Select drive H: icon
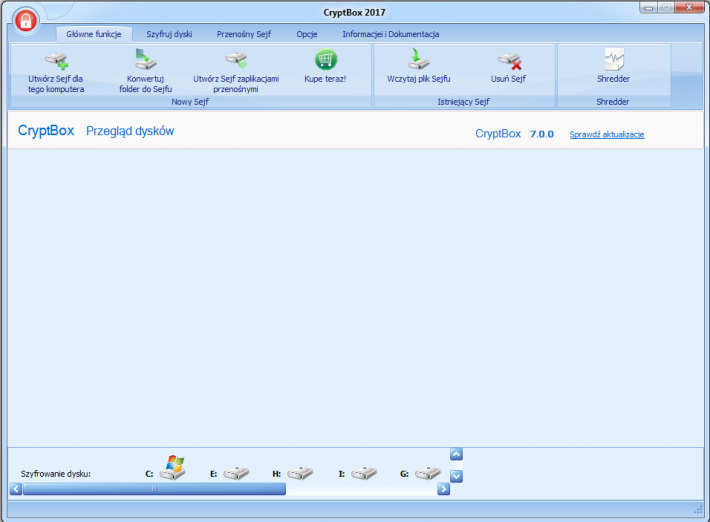The image size is (710, 522). (x=300, y=473)
